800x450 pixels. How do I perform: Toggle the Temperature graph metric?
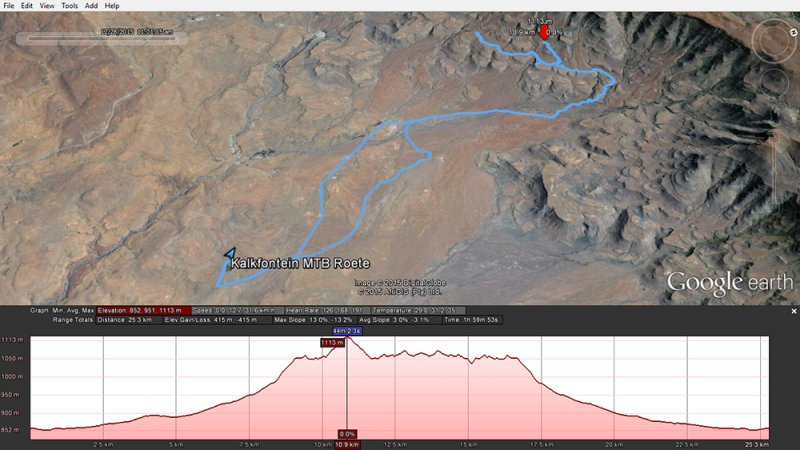[418, 310]
